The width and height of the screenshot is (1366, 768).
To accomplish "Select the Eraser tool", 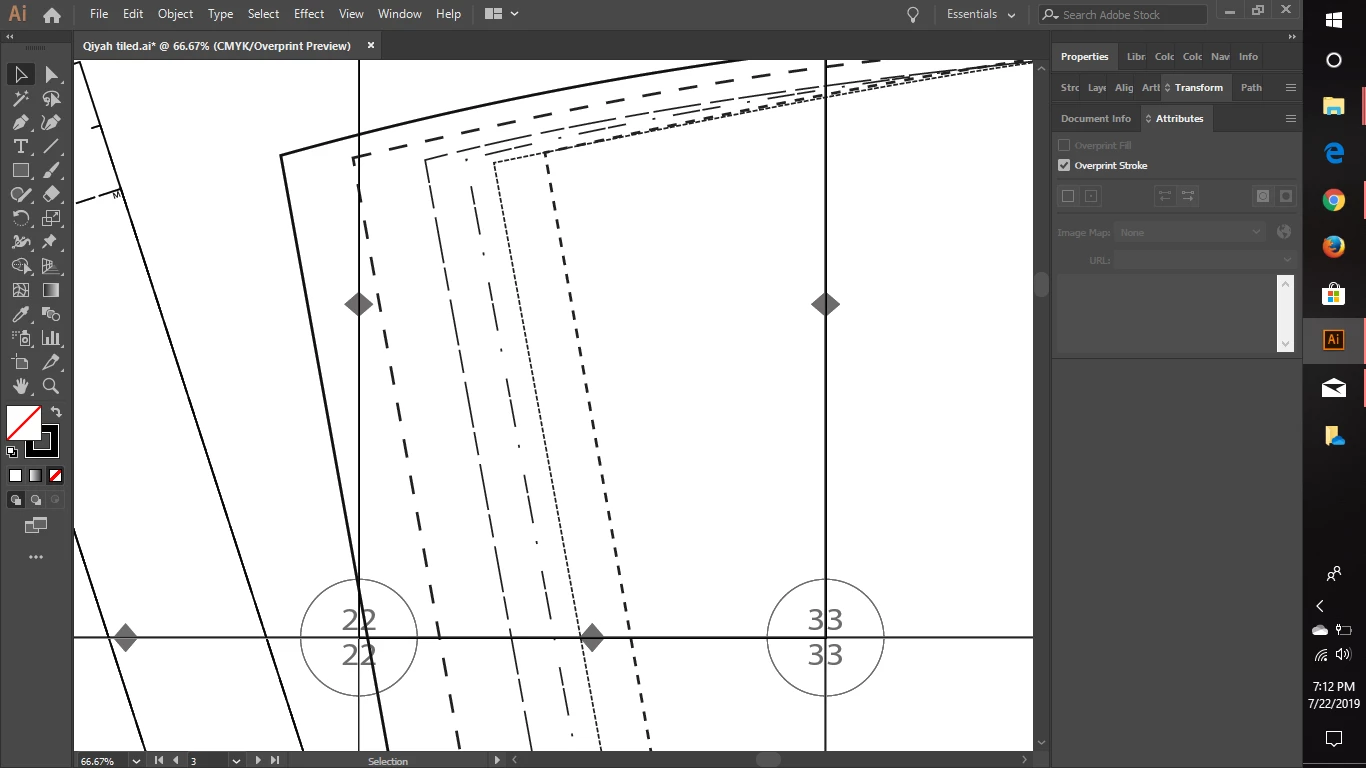I will click(x=51, y=194).
